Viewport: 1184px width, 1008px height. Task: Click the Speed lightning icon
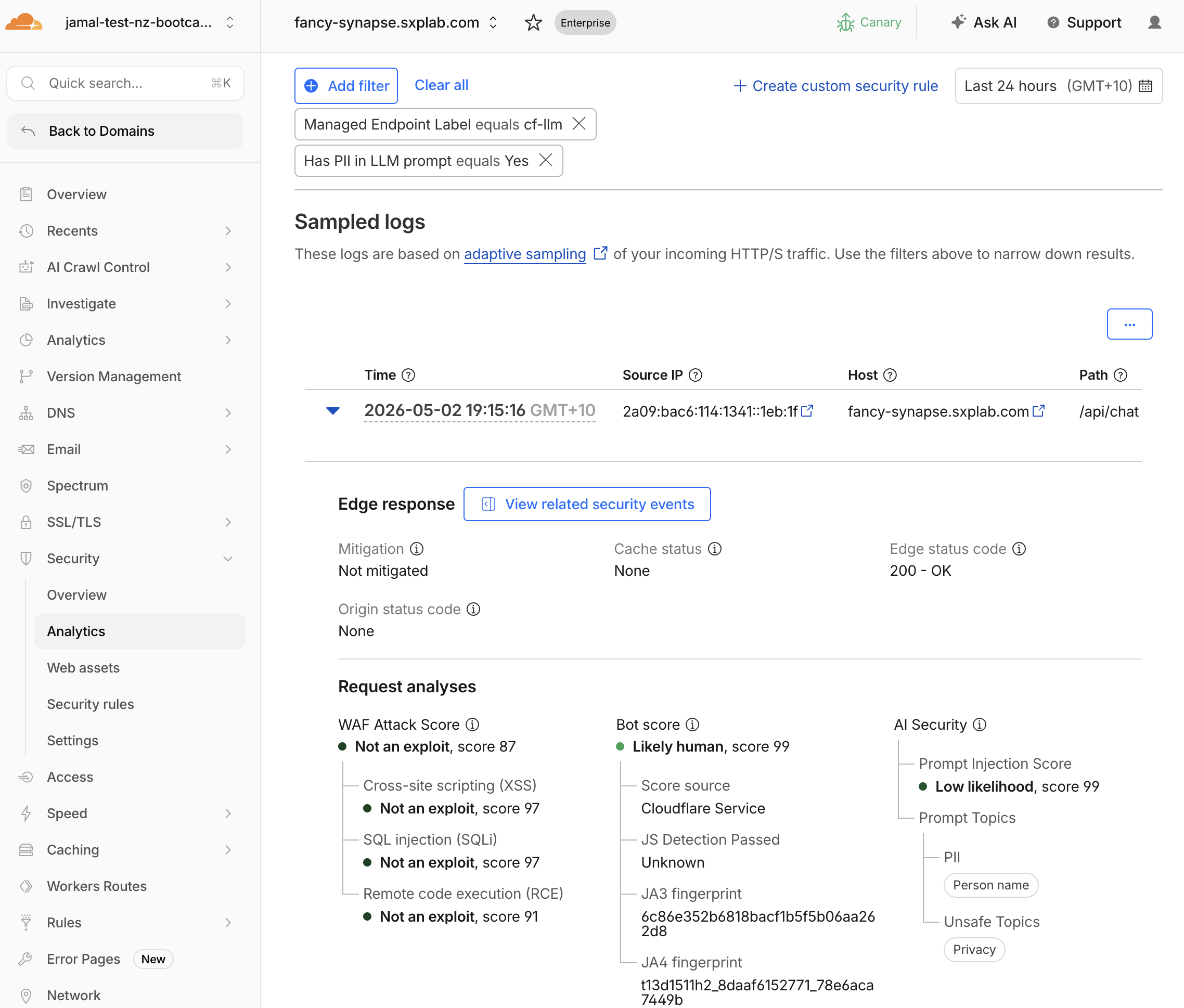25,813
